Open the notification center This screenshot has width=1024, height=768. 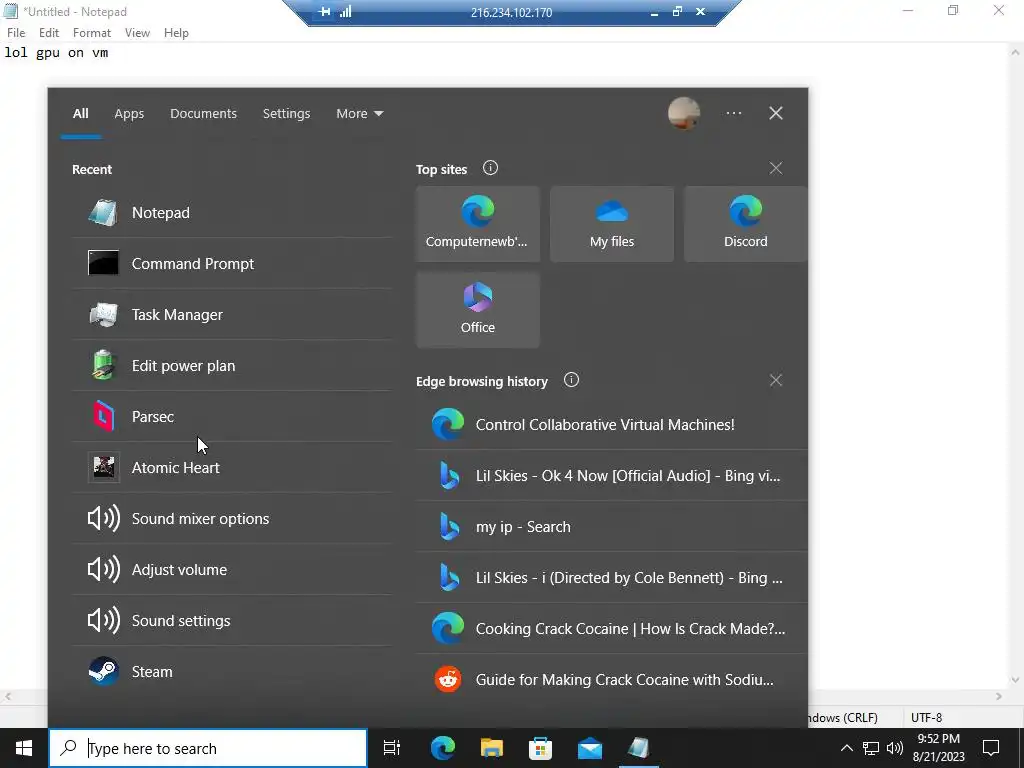click(x=991, y=748)
